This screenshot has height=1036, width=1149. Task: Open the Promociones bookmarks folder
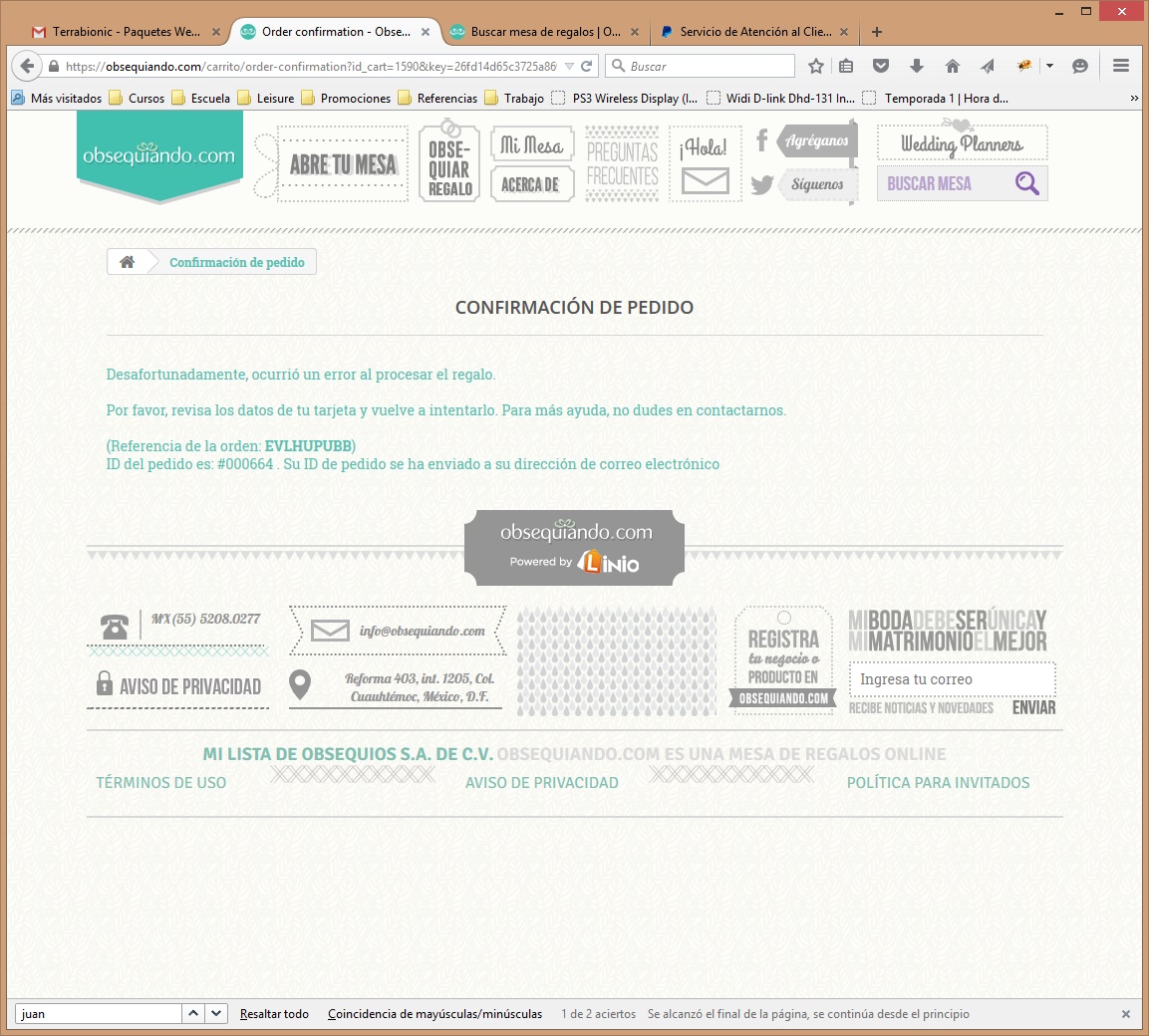(x=346, y=99)
